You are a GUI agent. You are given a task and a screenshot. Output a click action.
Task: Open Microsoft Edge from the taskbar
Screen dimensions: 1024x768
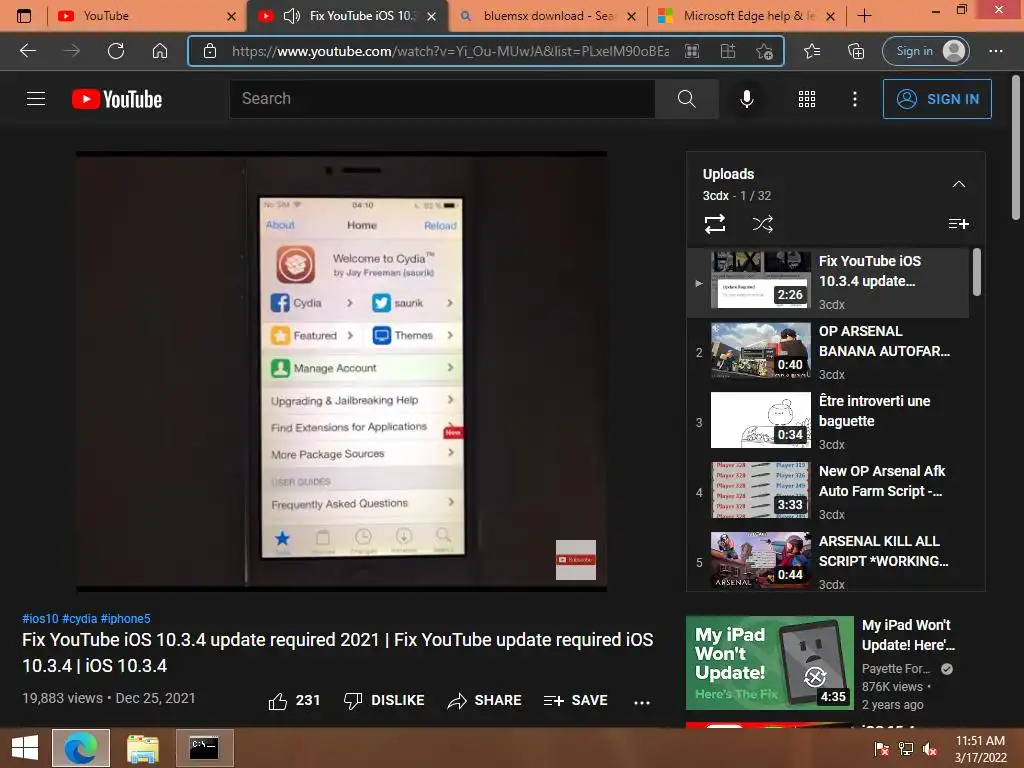[81, 748]
